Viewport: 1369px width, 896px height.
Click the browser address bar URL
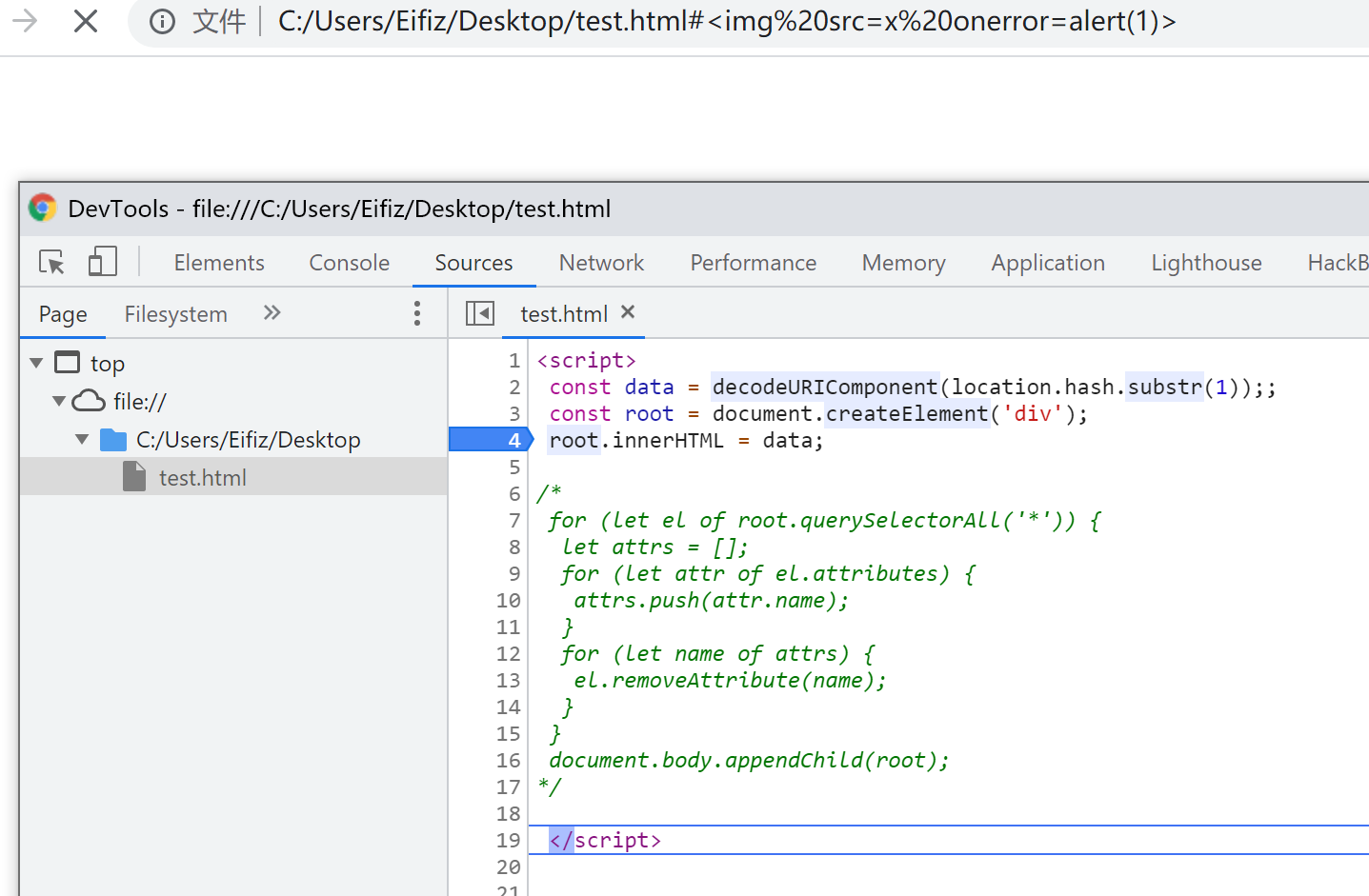click(x=726, y=21)
